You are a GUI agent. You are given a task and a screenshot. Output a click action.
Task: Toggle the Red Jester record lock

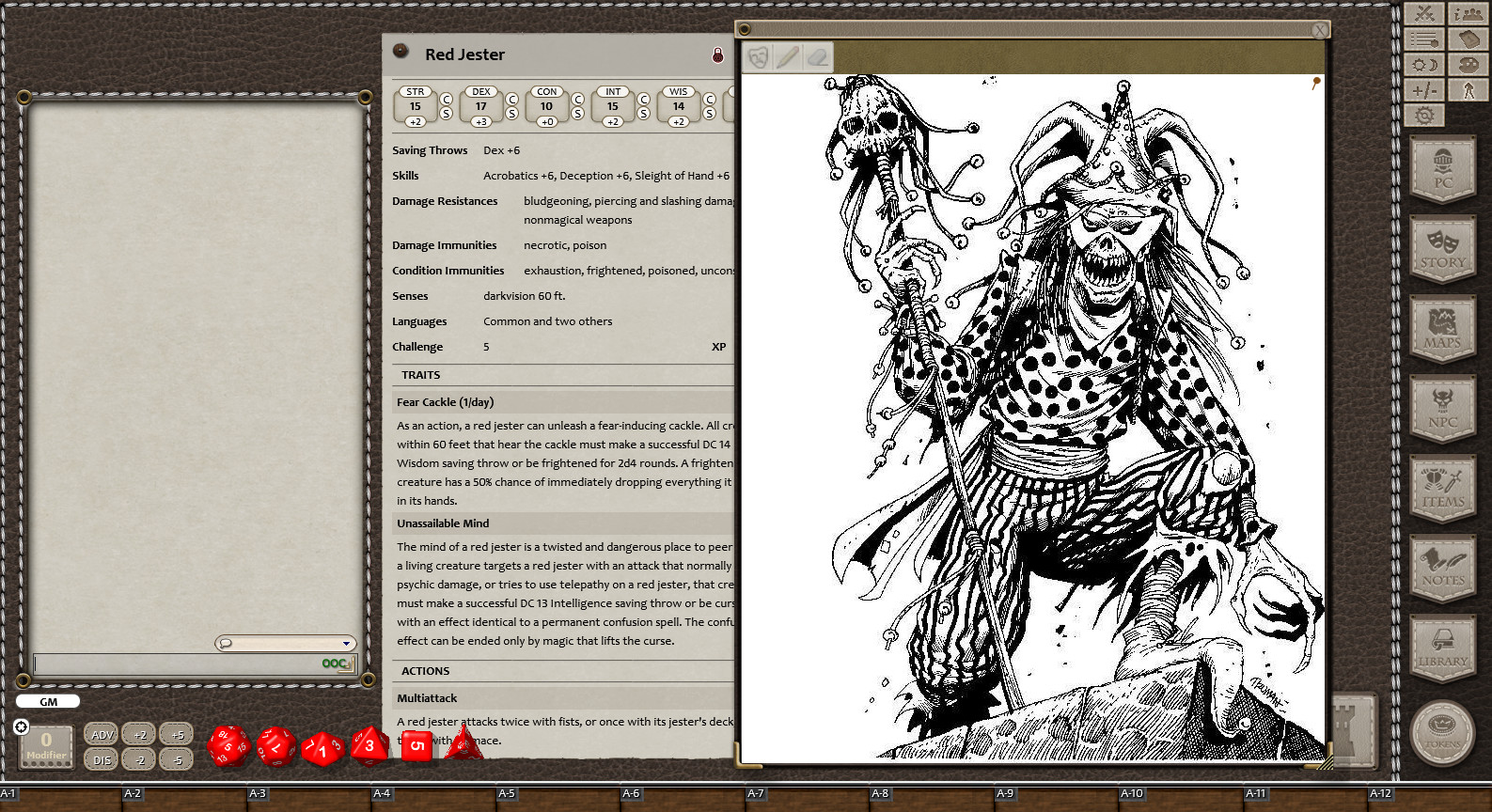coord(717,55)
